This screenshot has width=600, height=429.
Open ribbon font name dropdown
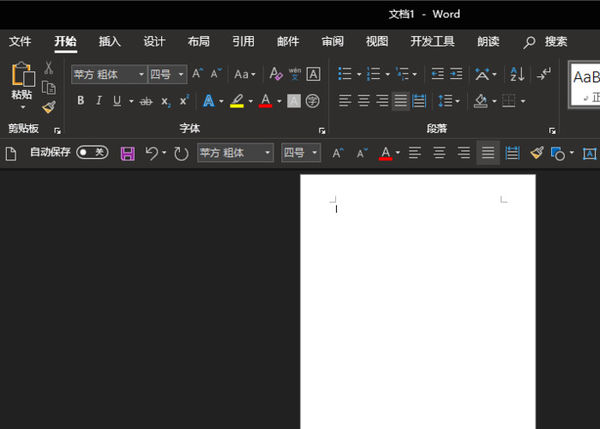pos(141,74)
